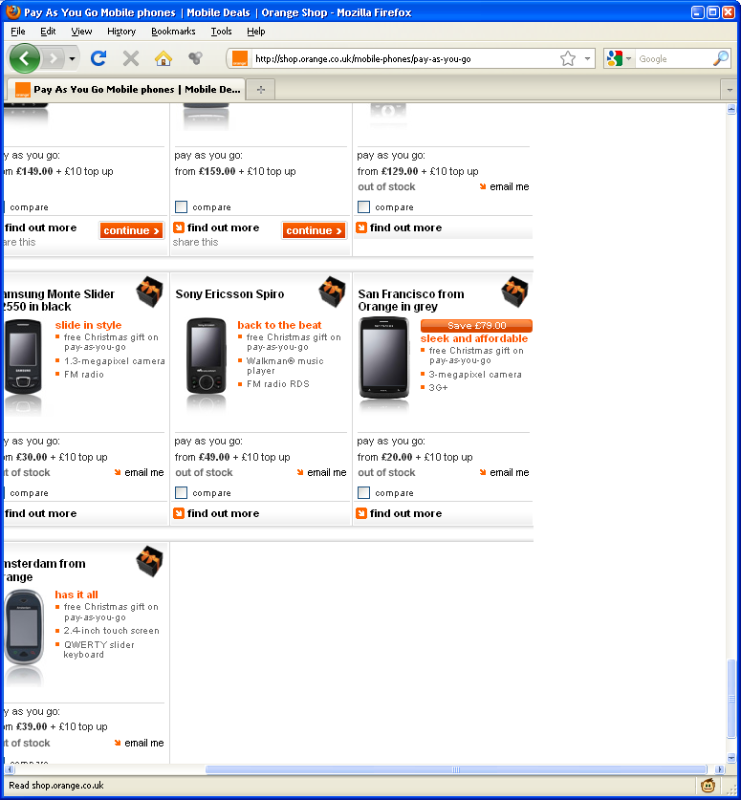Click San Francisco from Orange in grey title
Image resolution: width=741 pixels, height=800 pixels.
click(x=411, y=300)
